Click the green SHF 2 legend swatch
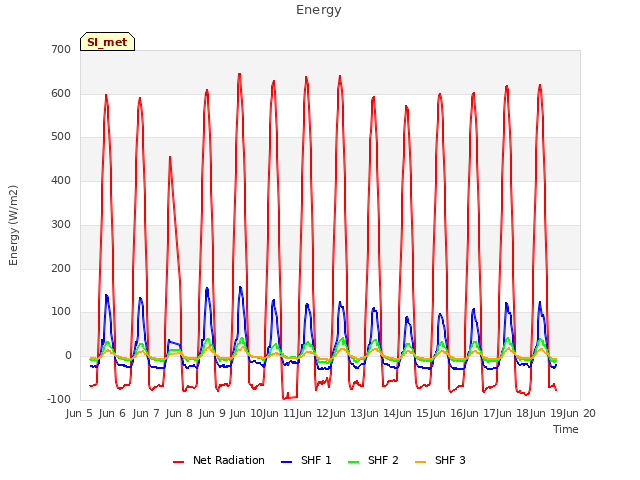Viewport: 640px width, 480px height. point(353,462)
